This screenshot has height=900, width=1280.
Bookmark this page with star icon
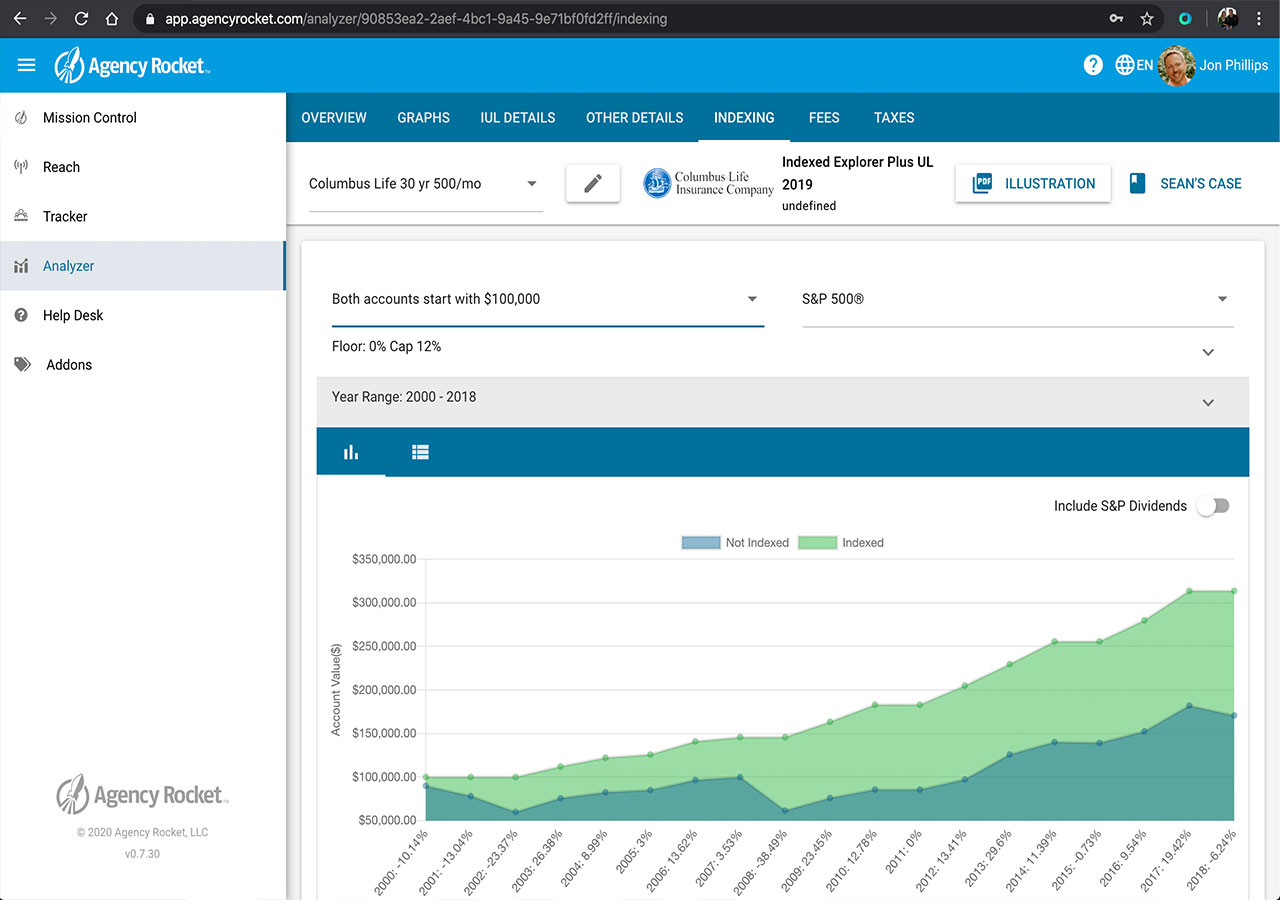point(1147,18)
